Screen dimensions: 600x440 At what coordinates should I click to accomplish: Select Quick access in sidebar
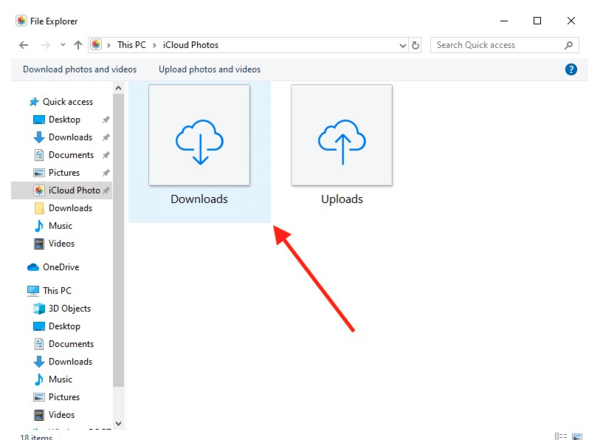pos(68,102)
